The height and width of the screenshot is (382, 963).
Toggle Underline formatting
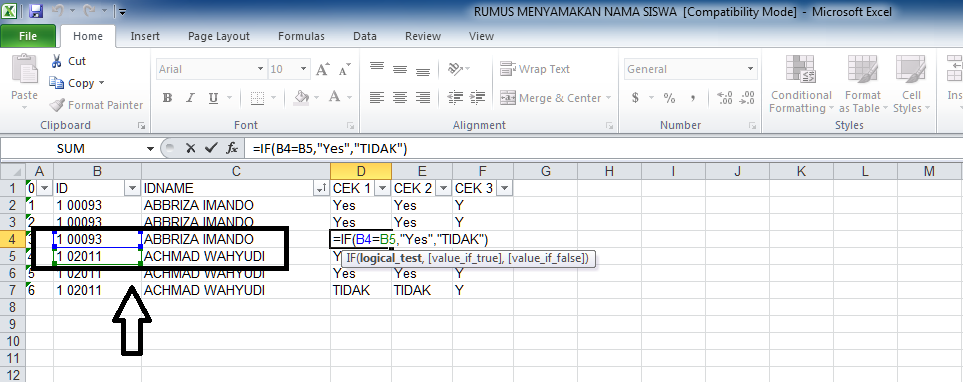click(213, 98)
